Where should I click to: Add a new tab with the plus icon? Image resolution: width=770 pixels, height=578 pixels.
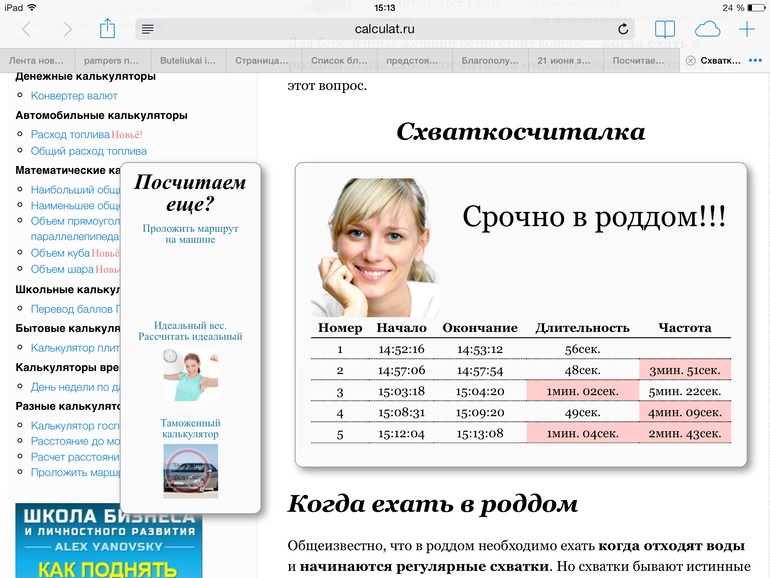[x=747, y=29]
